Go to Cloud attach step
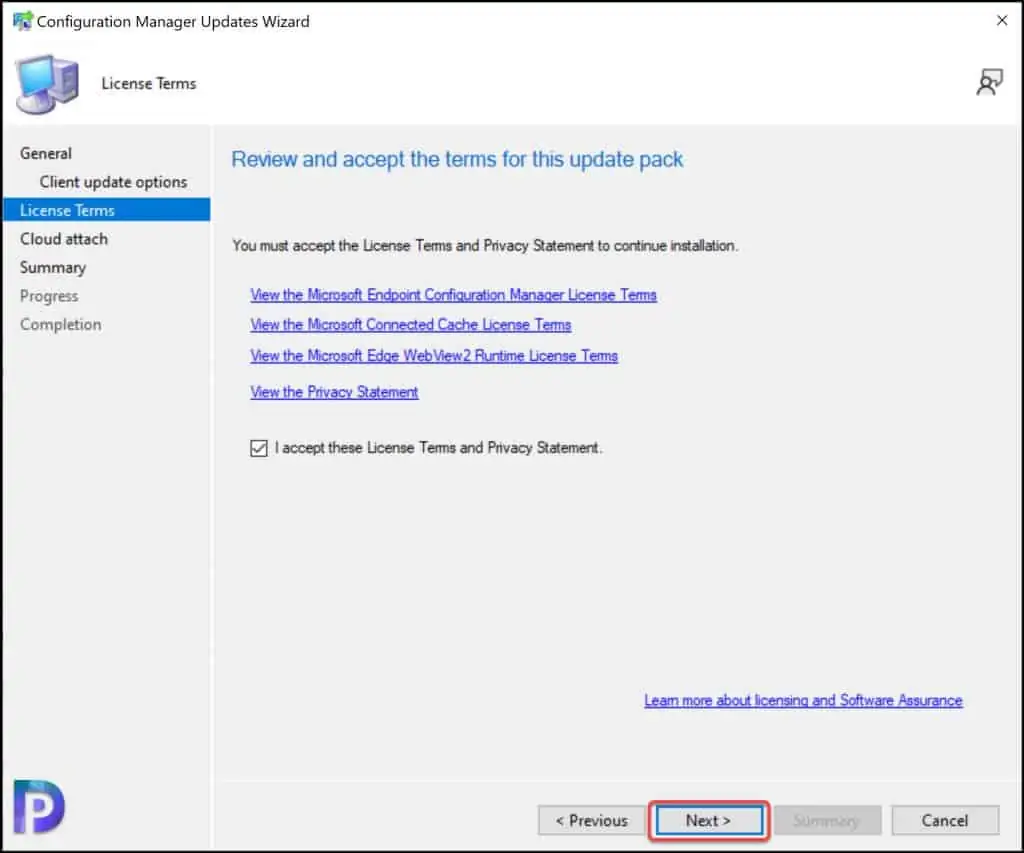 point(63,239)
